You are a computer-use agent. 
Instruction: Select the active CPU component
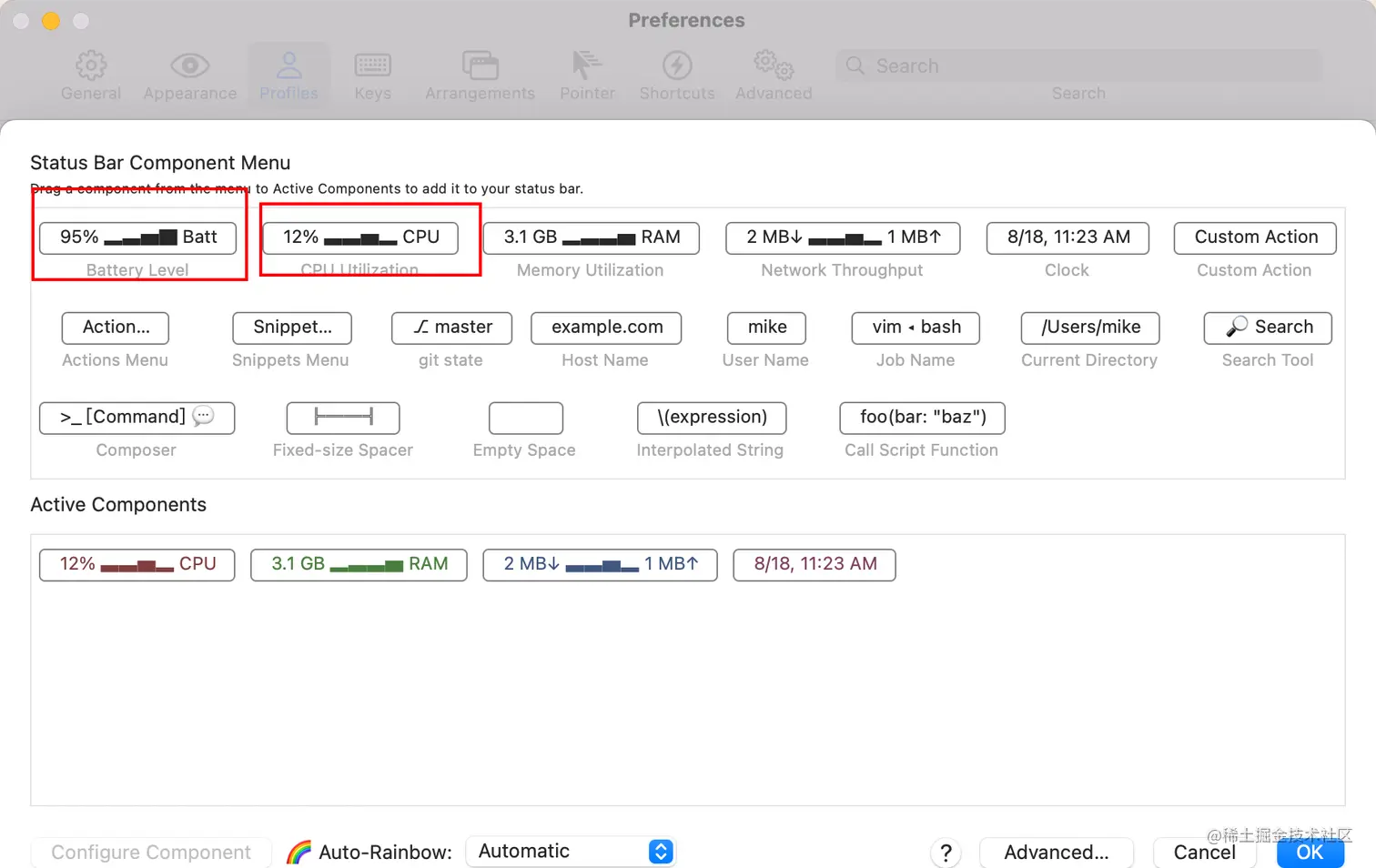pyautogui.click(x=137, y=564)
